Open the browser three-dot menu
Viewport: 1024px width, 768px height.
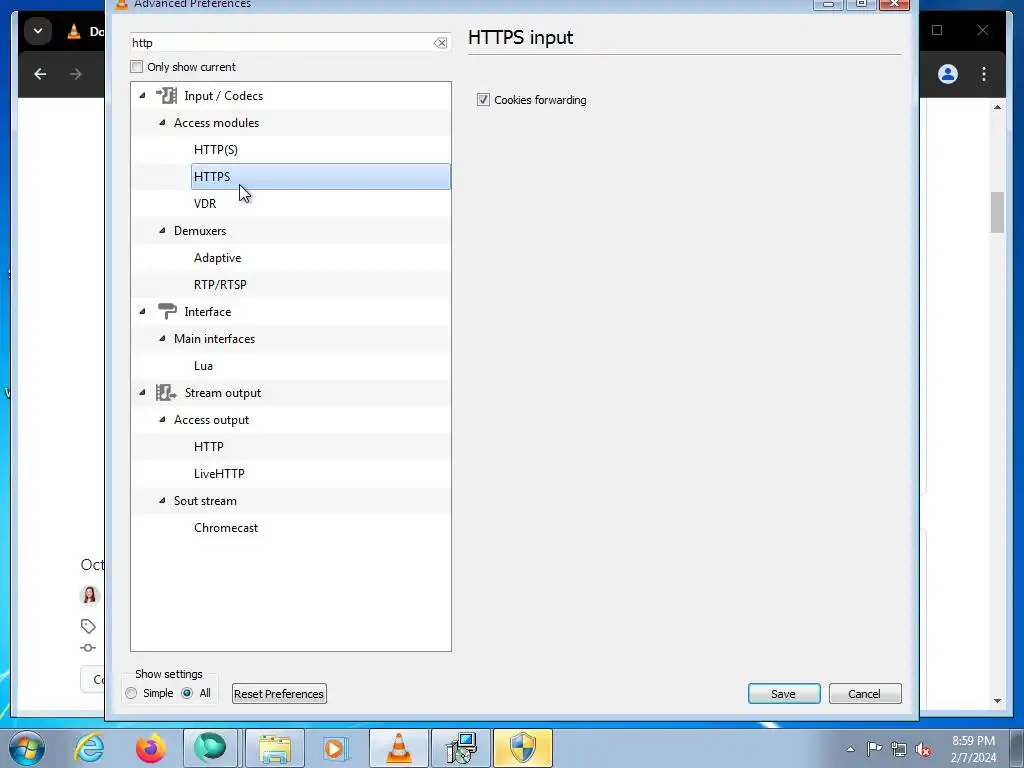[x=984, y=74]
